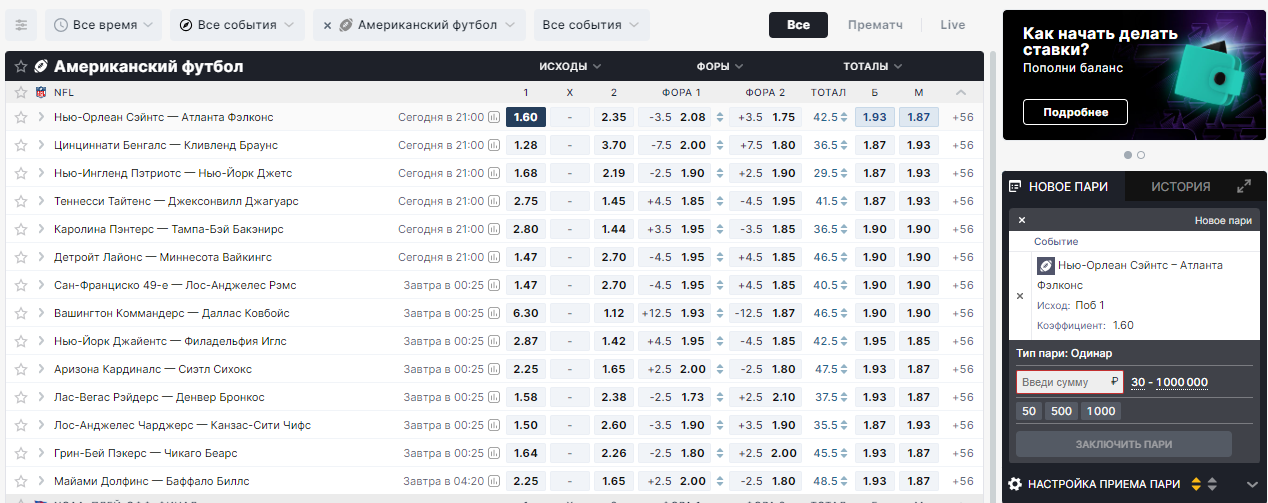This screenshot has height=503, width=1268.
Task: Click the maximum stake 1 000 000 link
Action: coord(1182,382)
